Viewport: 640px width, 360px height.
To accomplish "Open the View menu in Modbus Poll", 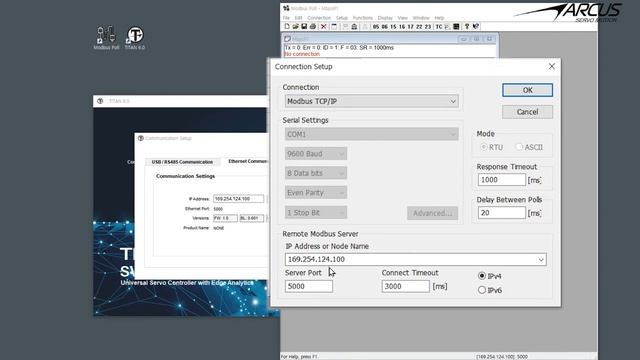I will (402, 18).
